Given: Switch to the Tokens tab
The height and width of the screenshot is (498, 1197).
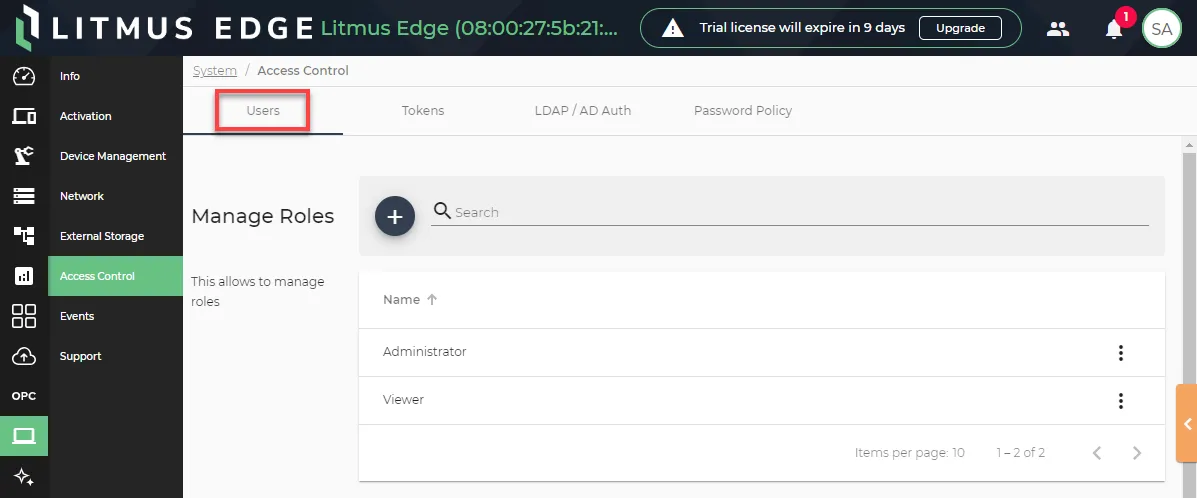Looking at the screenshot, I should coord(423,111).
